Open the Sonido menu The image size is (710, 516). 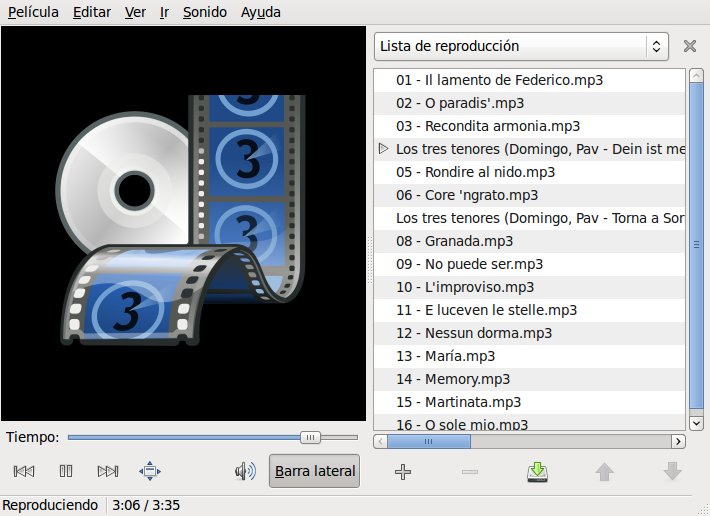pyautogui.click(x=205, y=12)
